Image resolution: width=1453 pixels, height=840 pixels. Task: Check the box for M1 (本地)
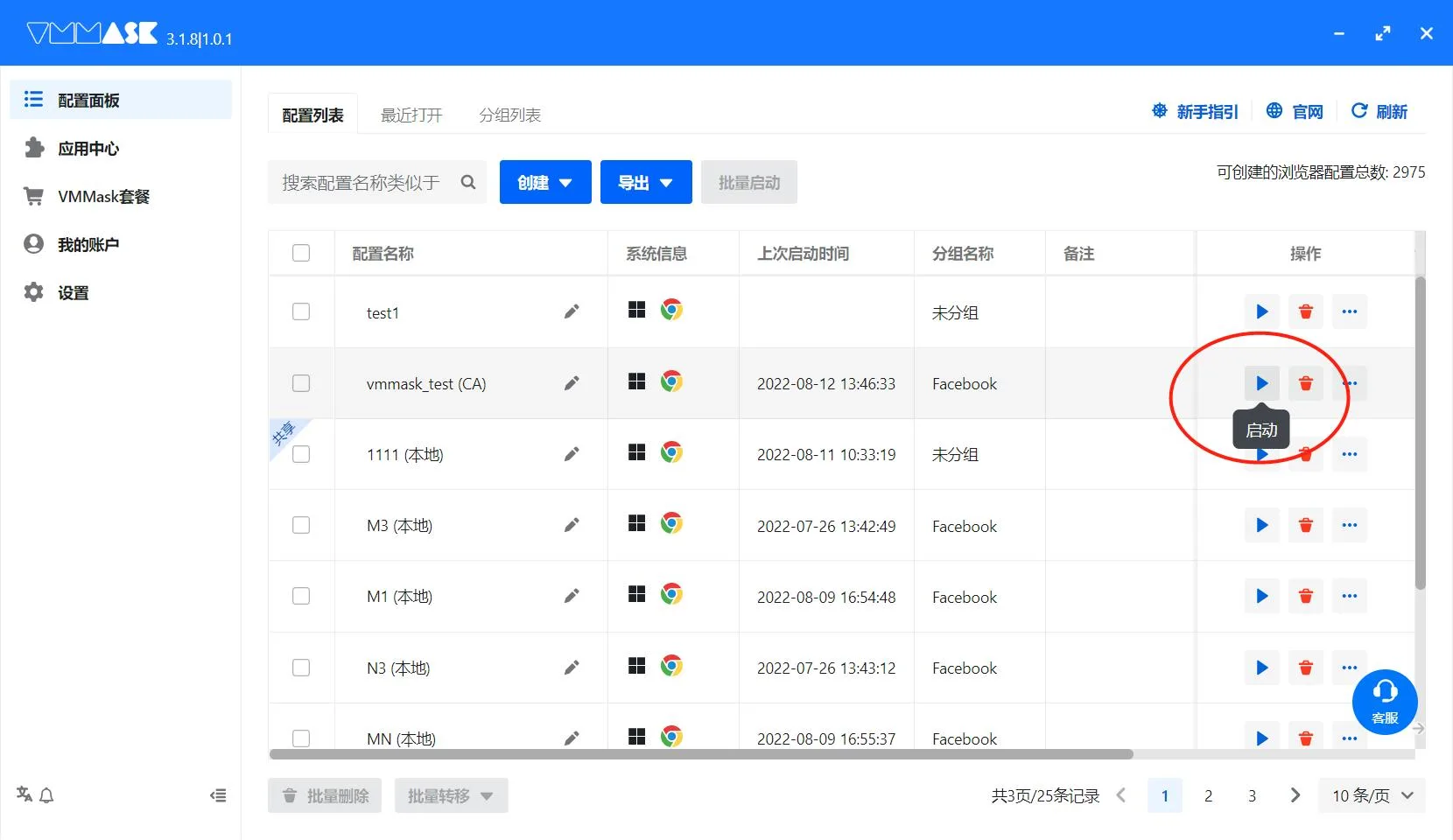(x=301, y=596)
